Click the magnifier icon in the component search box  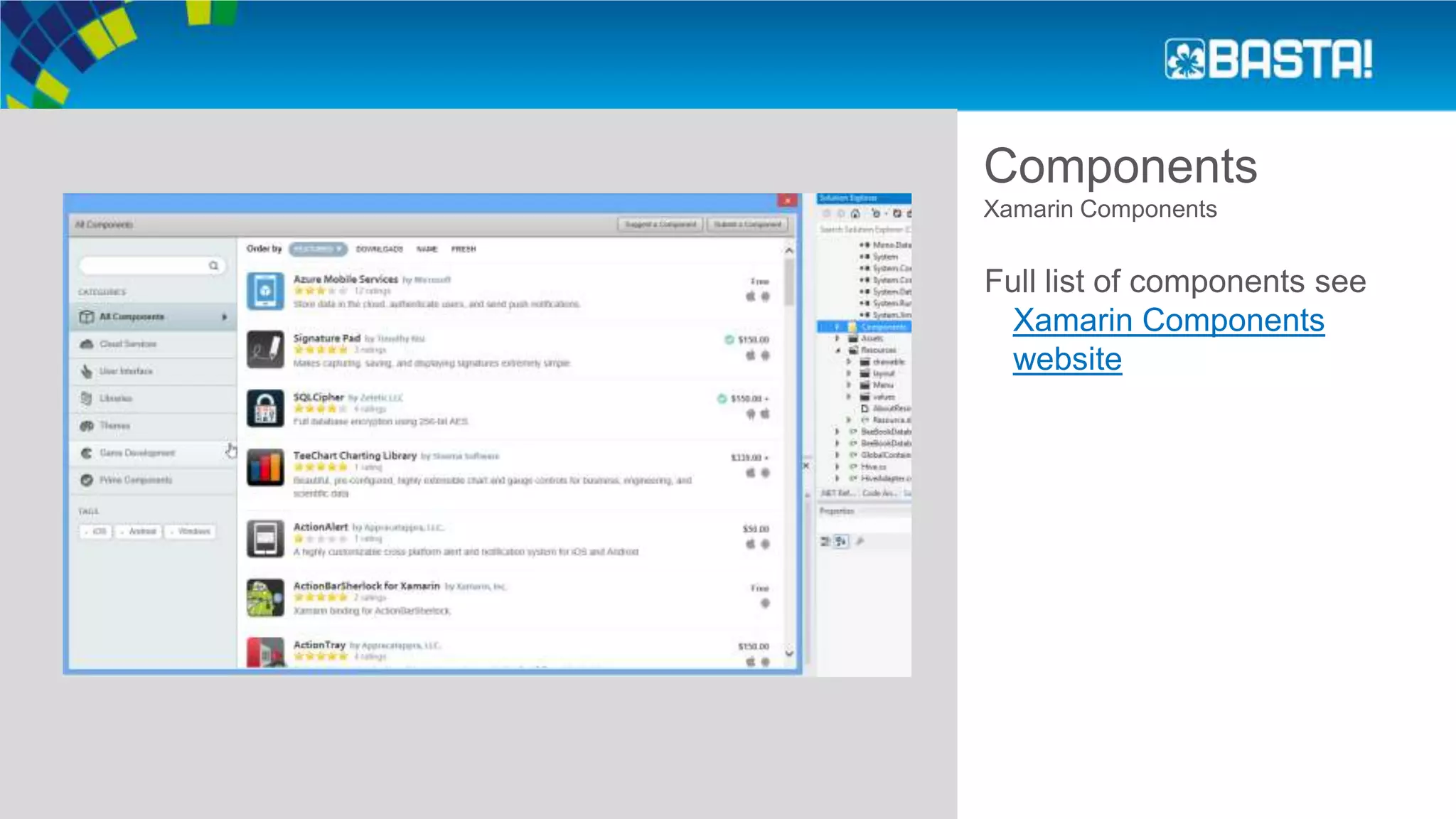pos(213,265)
